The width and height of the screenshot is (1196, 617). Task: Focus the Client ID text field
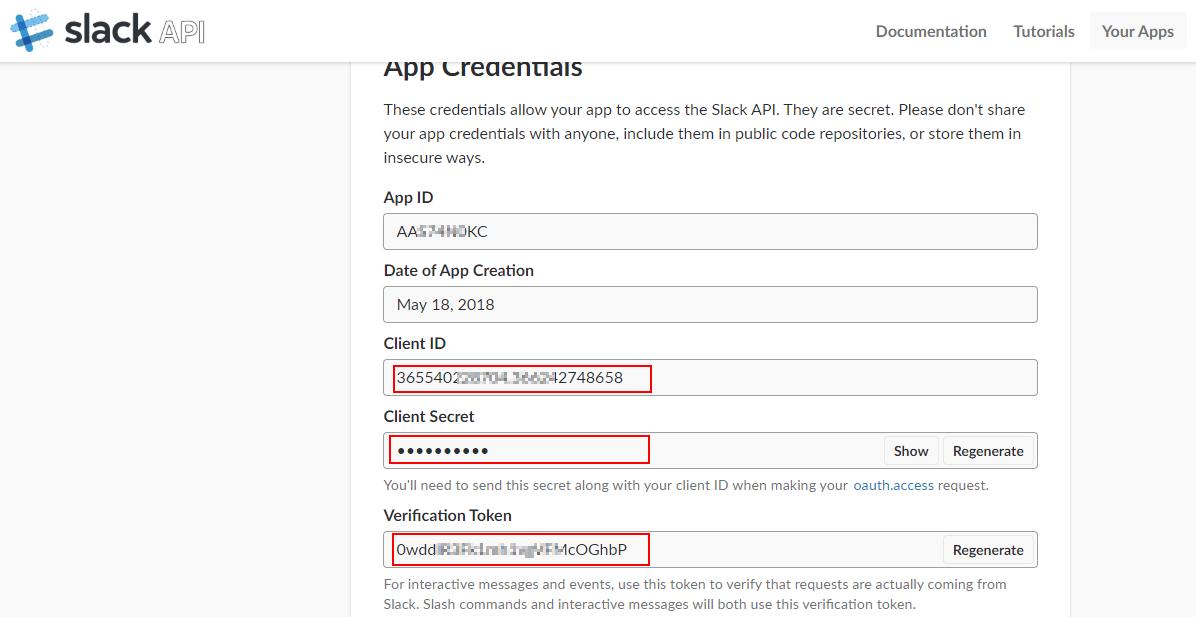[x=710, y=378]
